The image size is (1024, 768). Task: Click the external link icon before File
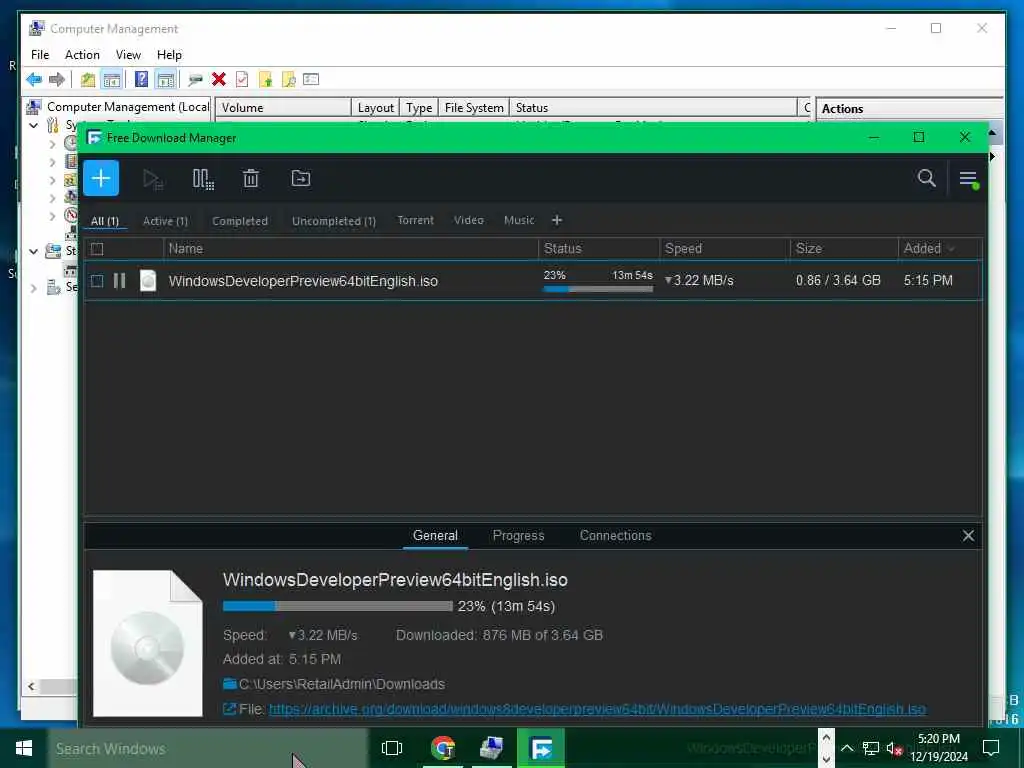click(x=229, y=709)
